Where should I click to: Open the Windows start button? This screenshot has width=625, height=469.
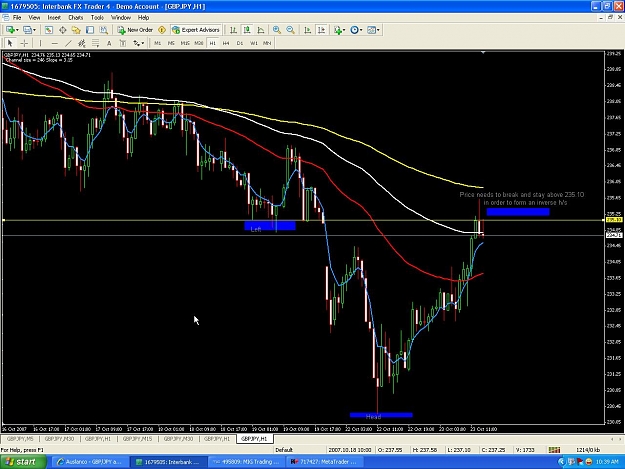point(23,462)
